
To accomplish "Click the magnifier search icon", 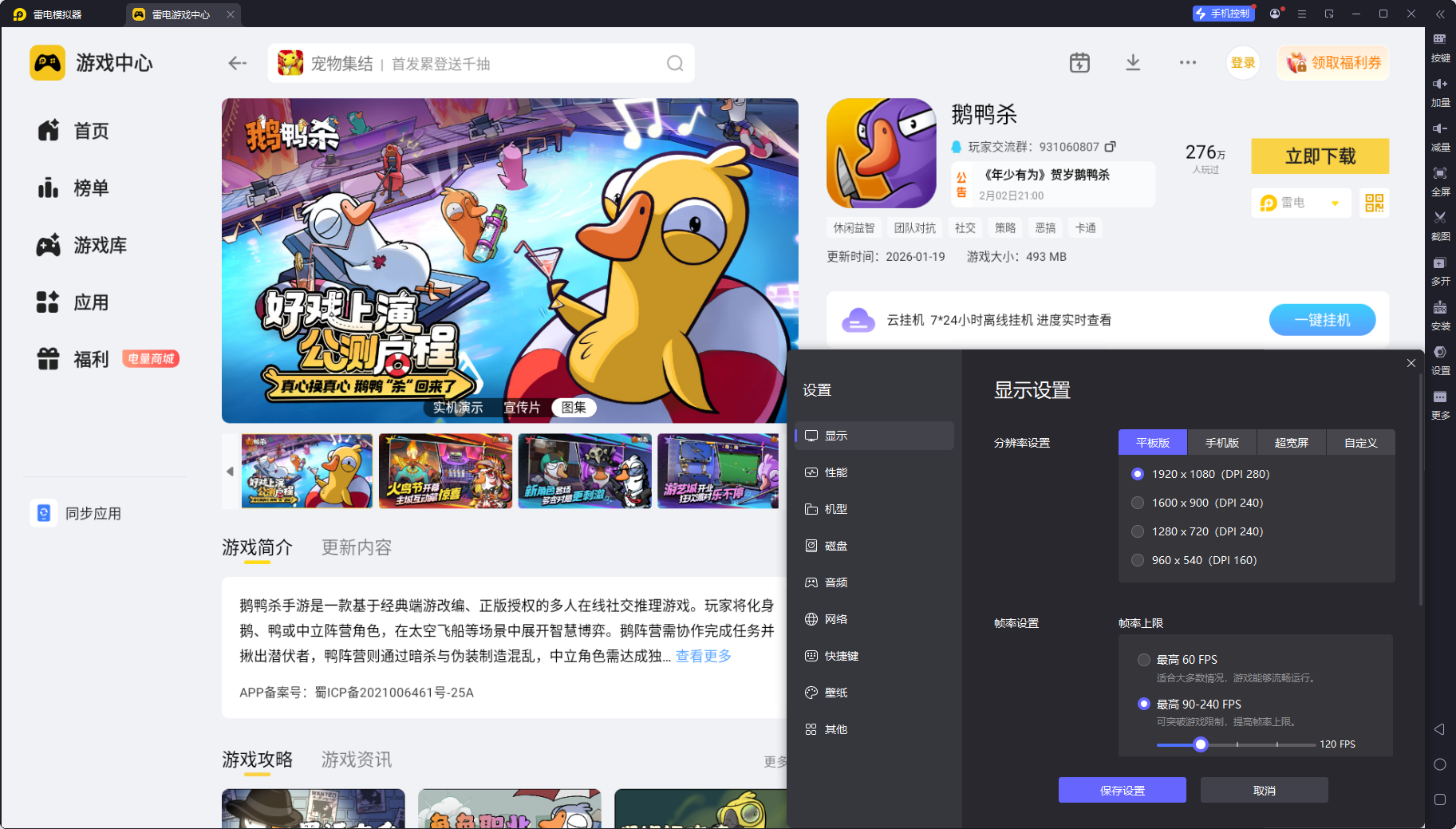I will point(675,63).
